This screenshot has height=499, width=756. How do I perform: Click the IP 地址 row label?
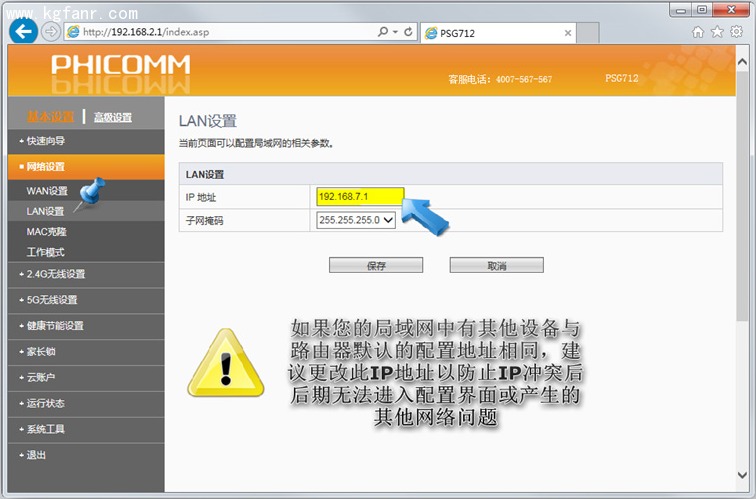coord(201,197)
